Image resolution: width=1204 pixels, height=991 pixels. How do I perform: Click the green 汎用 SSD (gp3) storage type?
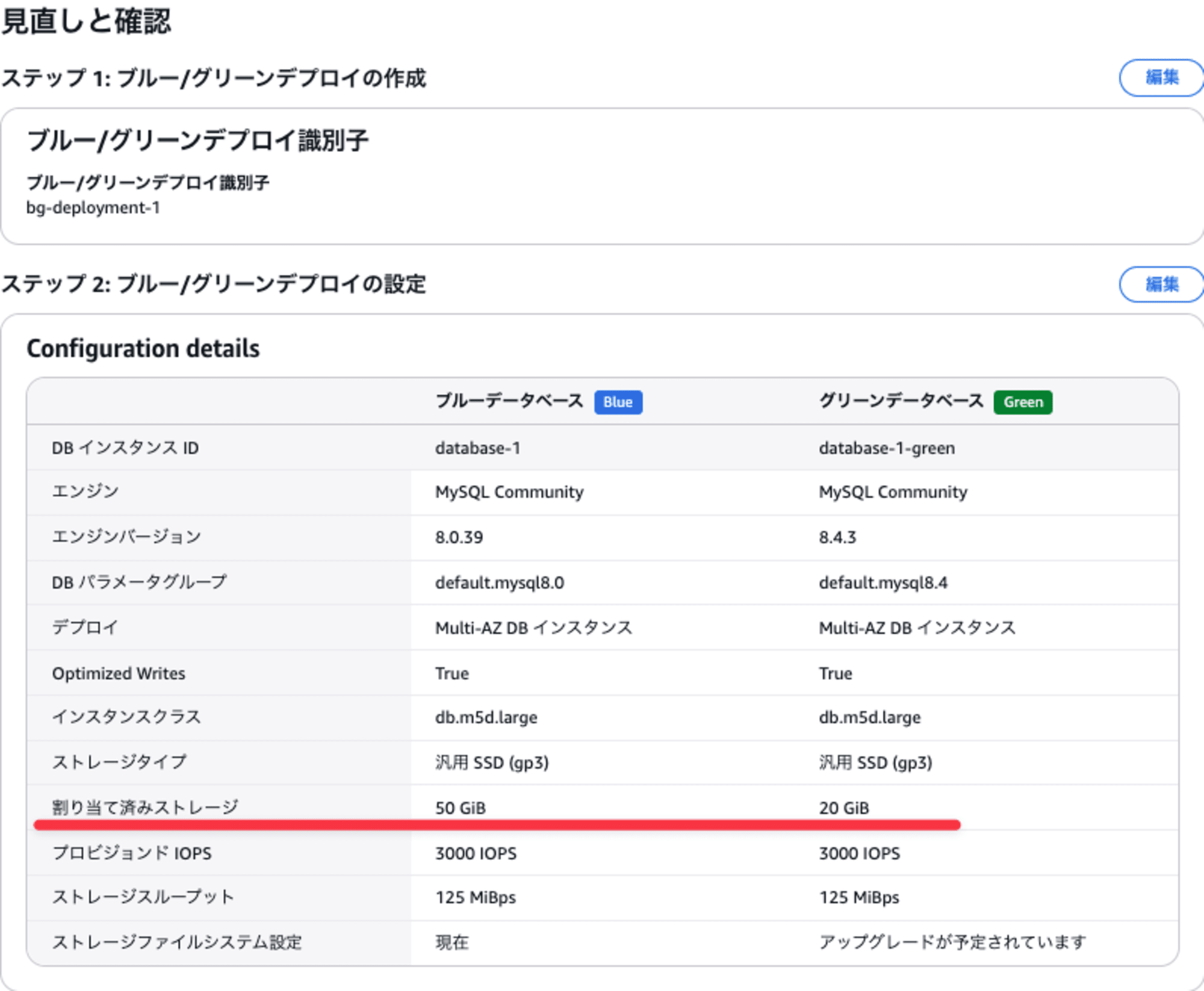pyautogui.click(x=875, y=763)
